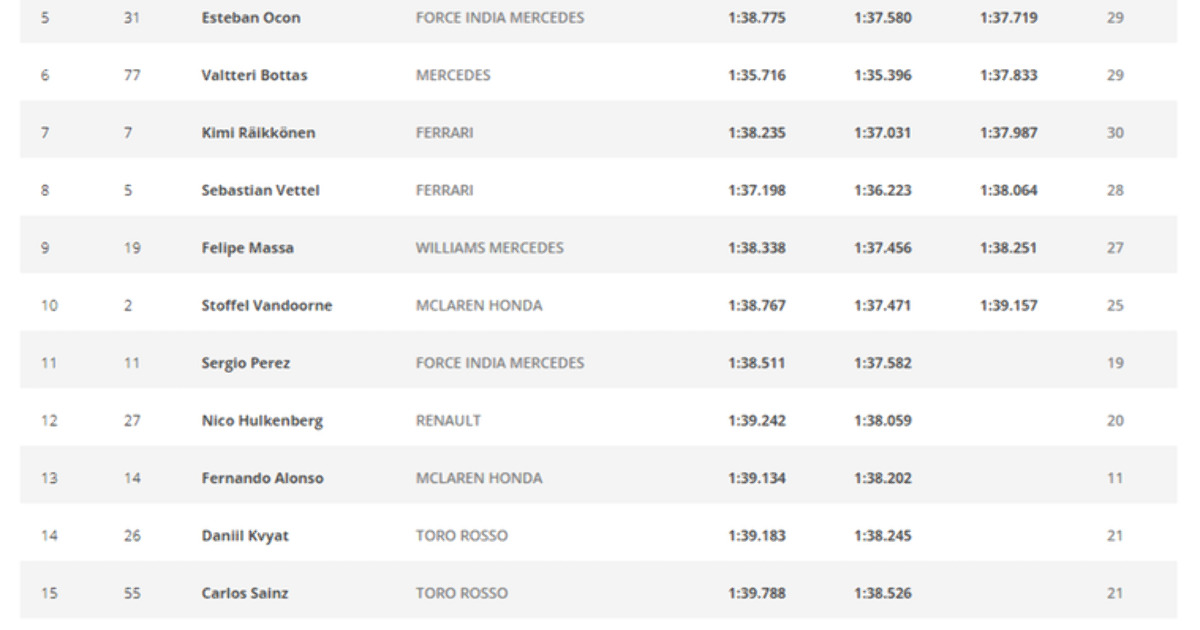Viewport: 1200px width, 630px height.
Task: Click Sergio Perez in position 11
Action: (x=245, y=363)
